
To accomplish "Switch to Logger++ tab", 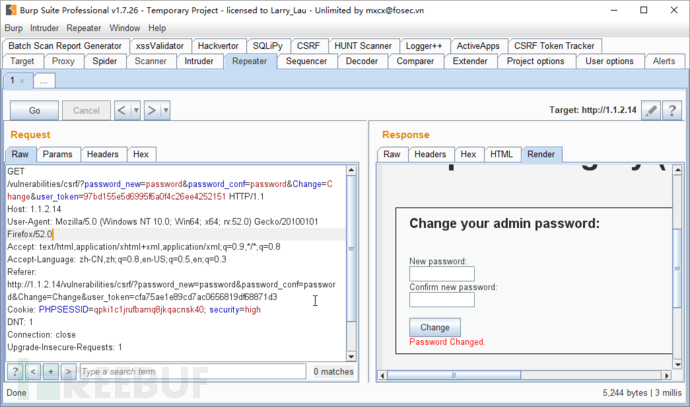I will tap(424, 46).
